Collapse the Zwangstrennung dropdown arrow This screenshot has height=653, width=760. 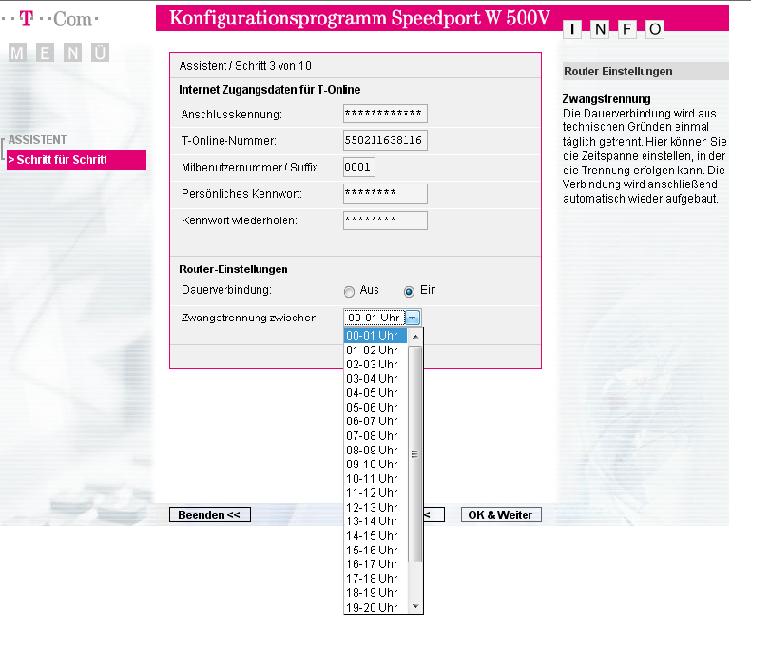pyautogui.click(x=412, y=318)
